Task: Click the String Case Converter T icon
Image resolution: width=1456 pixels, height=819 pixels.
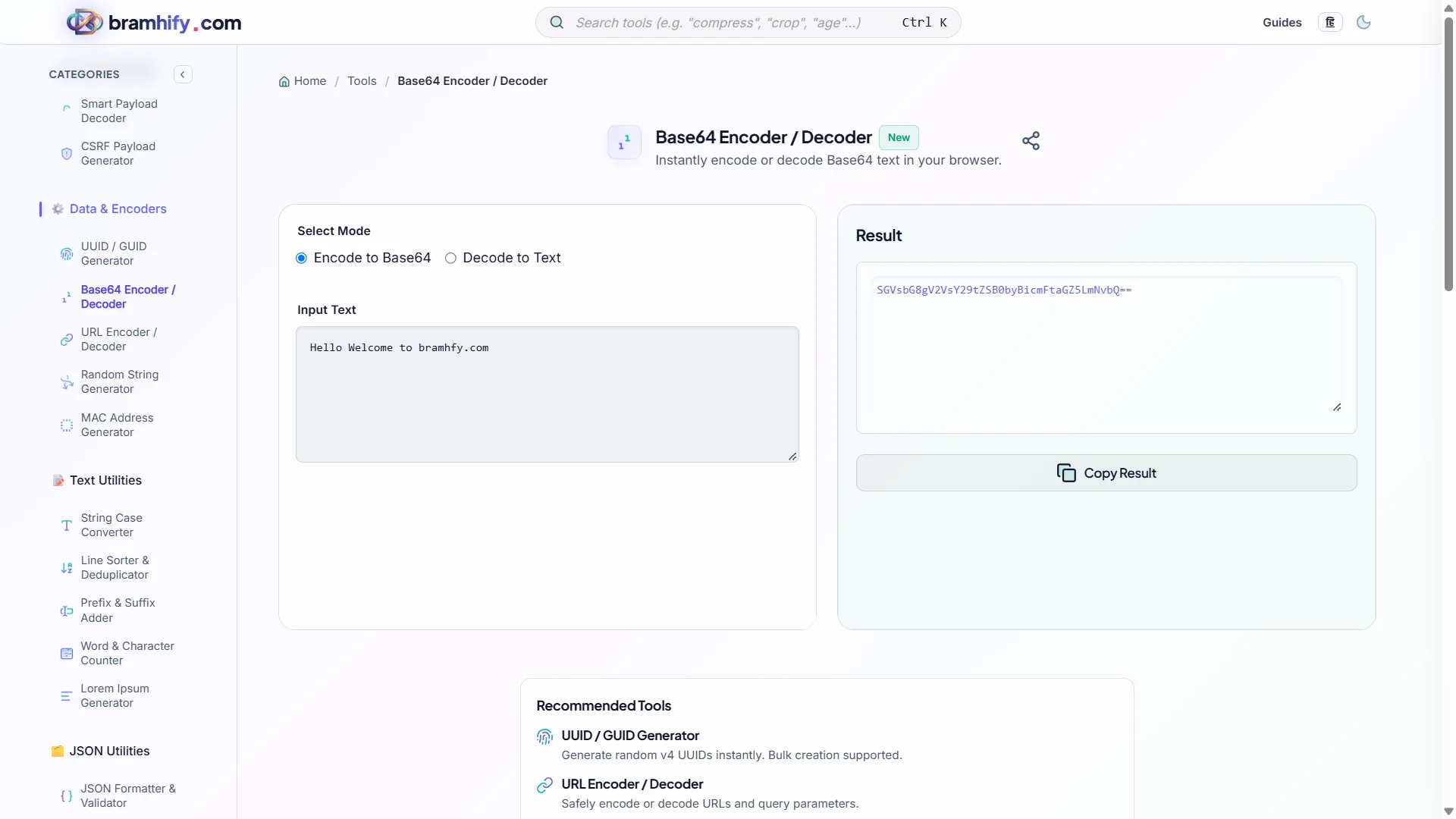Action: (67, 526)
